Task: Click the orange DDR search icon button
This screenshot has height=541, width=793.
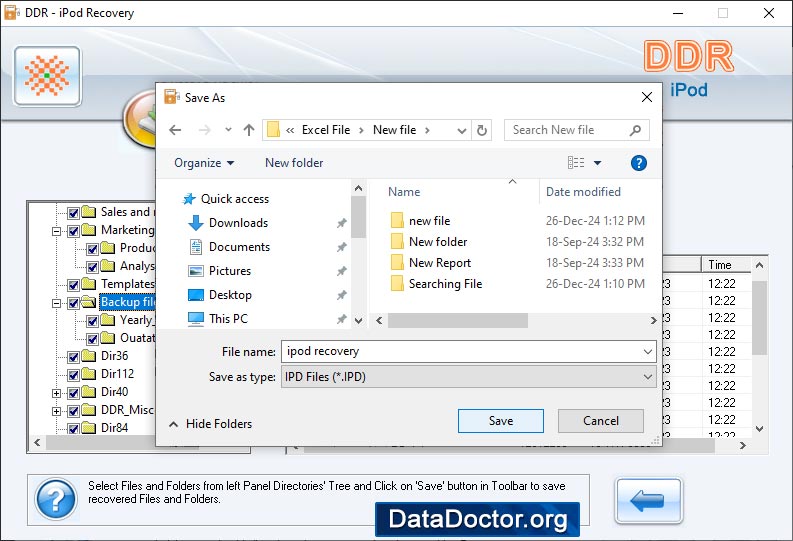Action: tap(48, 76)
